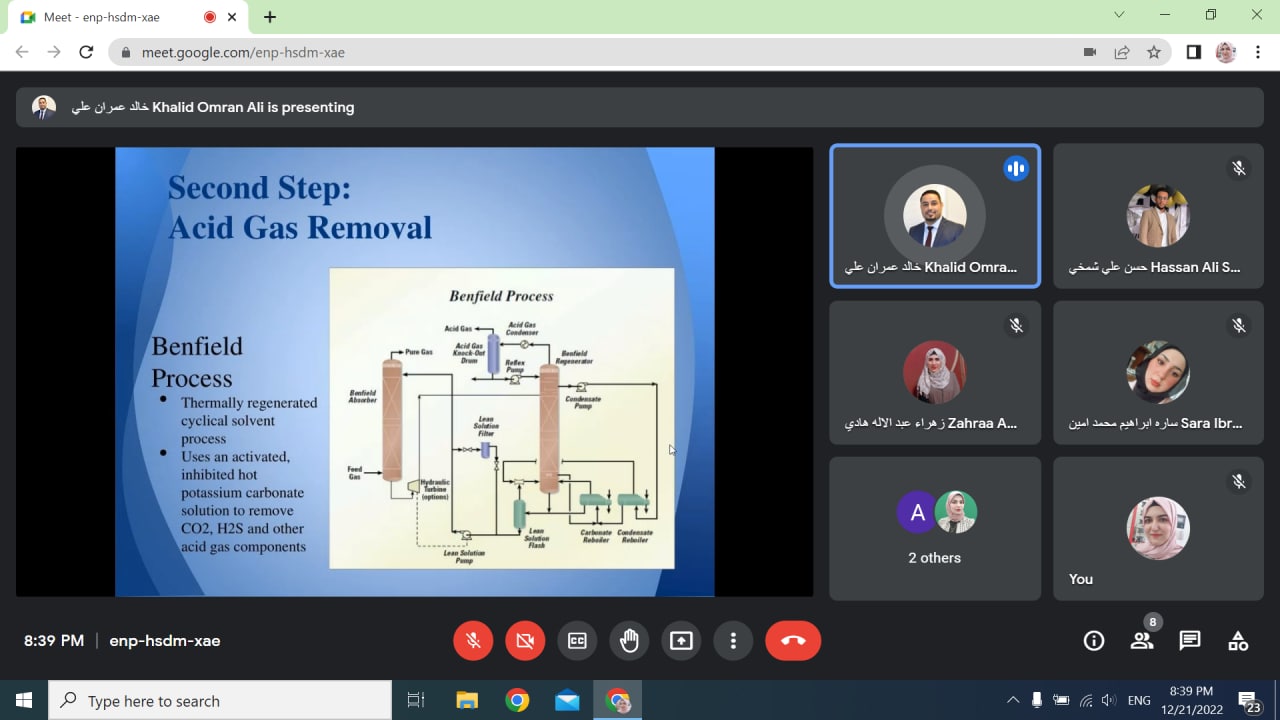This screenshot has height=720, width=1280.
Task: Toggle closed captions button
Action: [577, 641]
